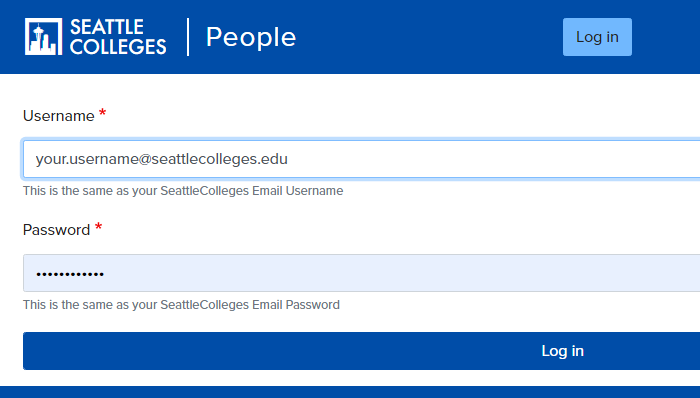Submit the form with dark blue Log in button
Viewport: 700px width, 398px height.
[x=362, y=351]
